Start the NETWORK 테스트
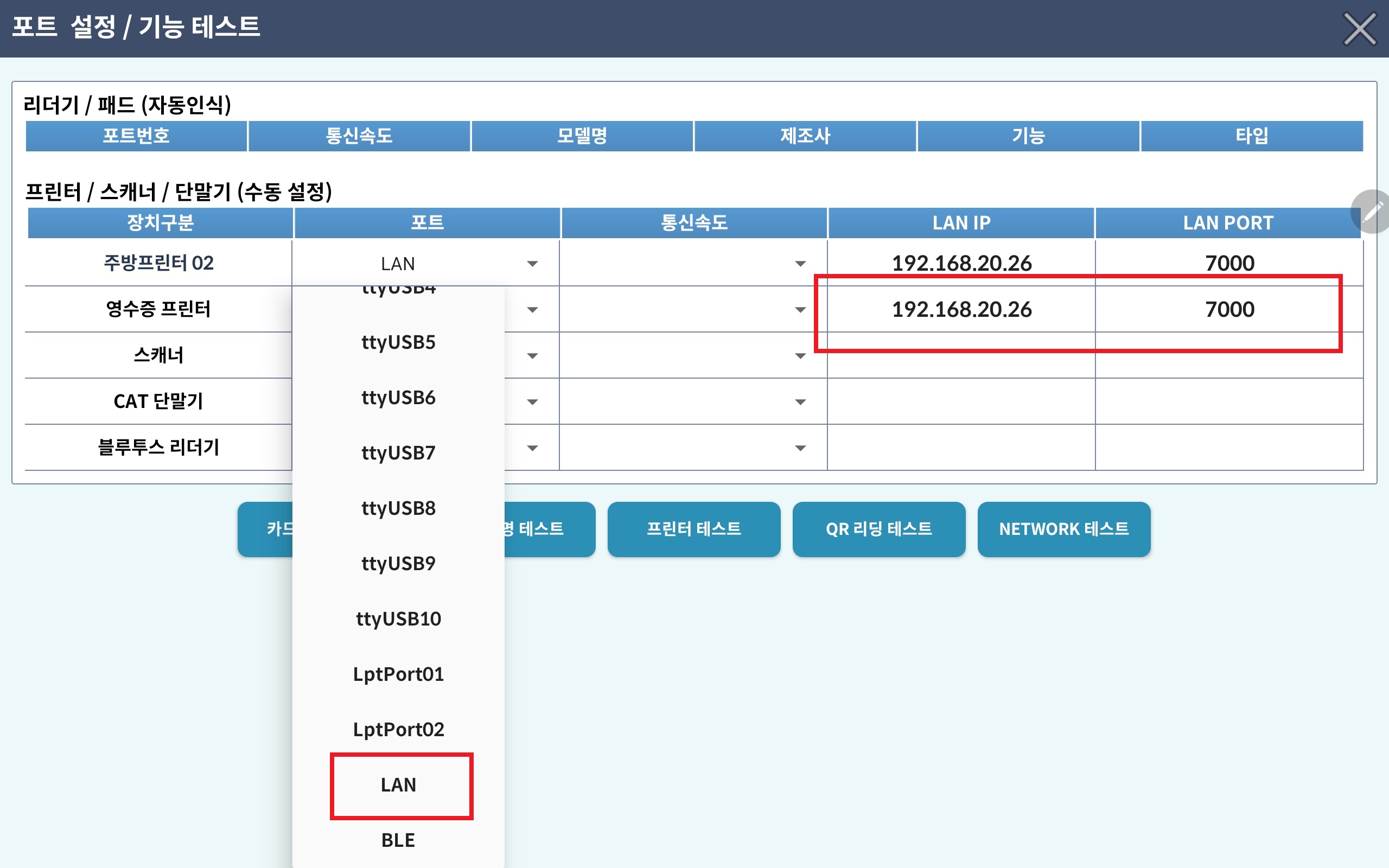Image resolution: width=1389 pixels, height=868 pixels. 1063,529
